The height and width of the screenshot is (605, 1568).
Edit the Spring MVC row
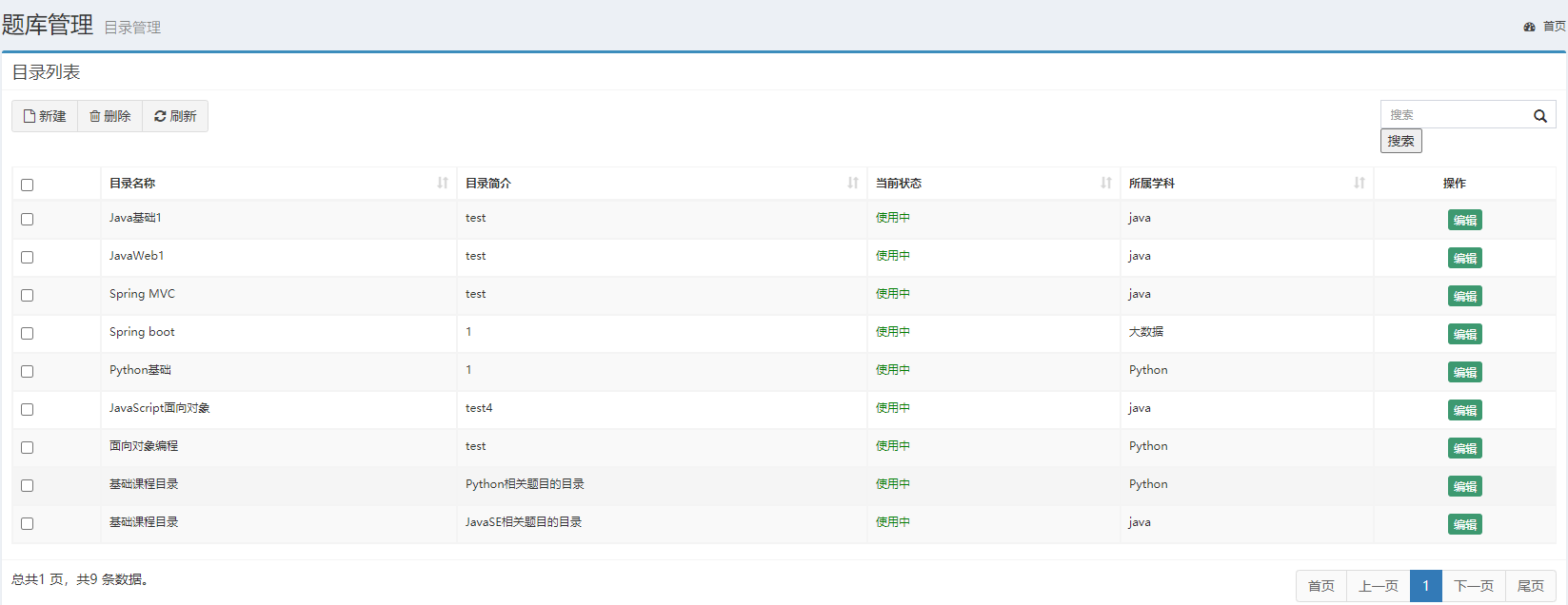[1464, 296]
